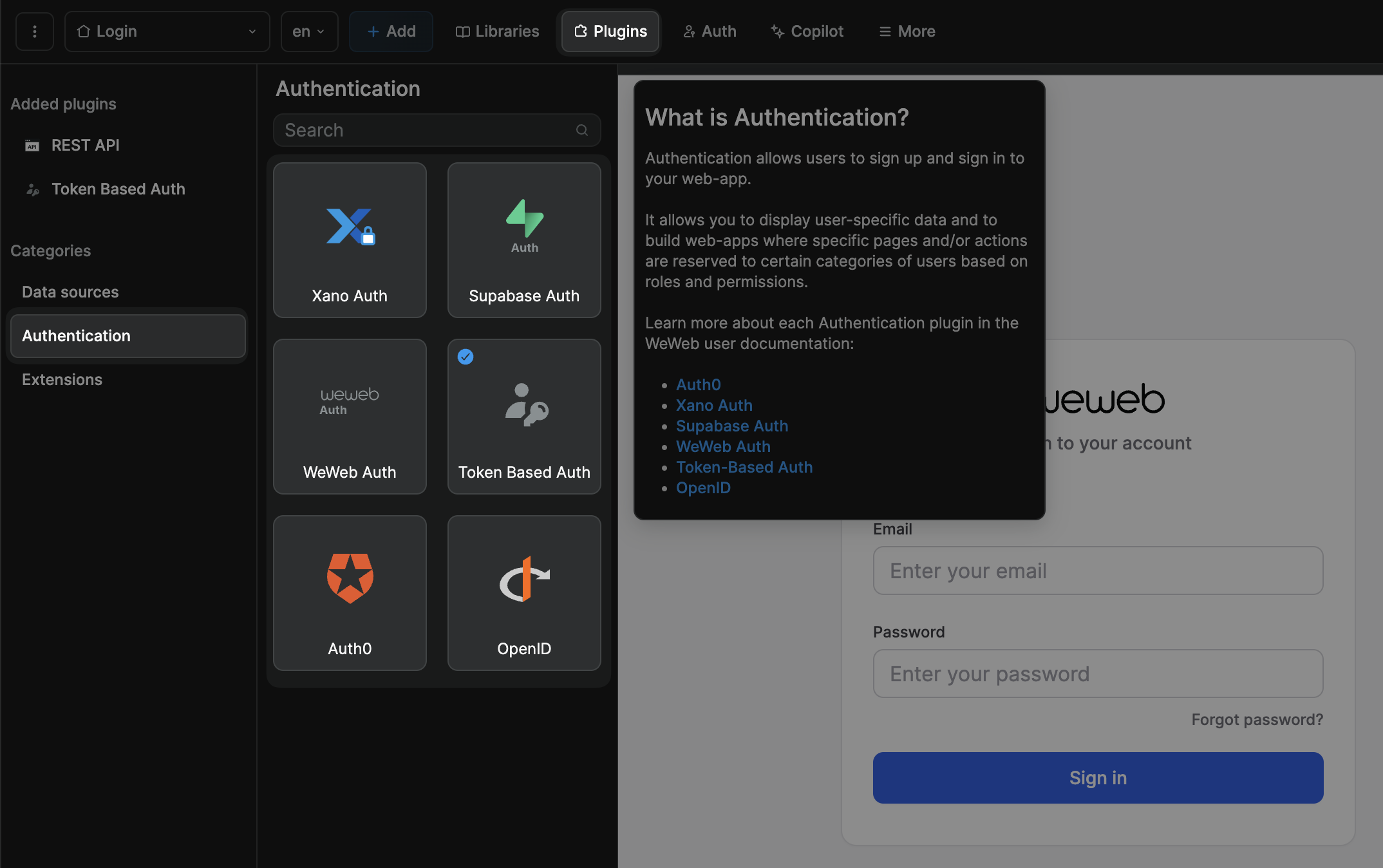The height and width of the screenshot is (868, 1383).
Task: Expand the language selector showing en
Action: tap(309, 31)
